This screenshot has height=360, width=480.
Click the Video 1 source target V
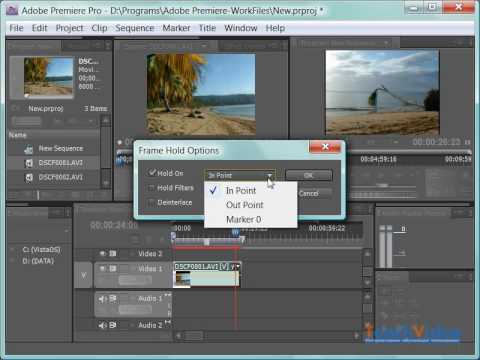click(84, 275)
